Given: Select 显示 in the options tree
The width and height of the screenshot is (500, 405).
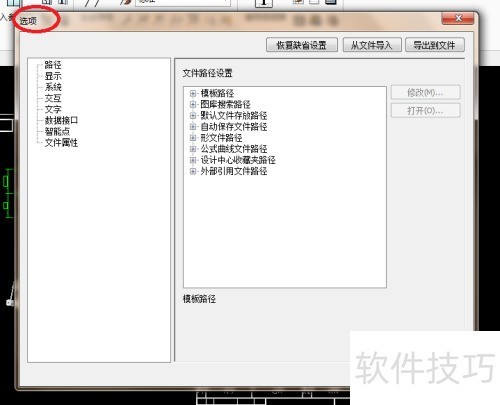Looking at the screenshot, I should pos(53,76).
